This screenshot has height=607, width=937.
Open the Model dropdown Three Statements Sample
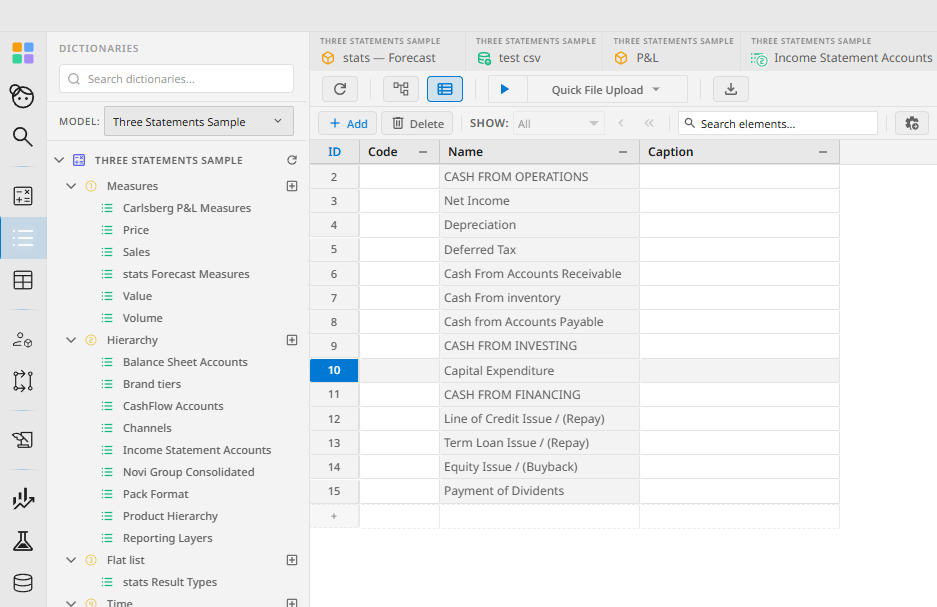198,121
